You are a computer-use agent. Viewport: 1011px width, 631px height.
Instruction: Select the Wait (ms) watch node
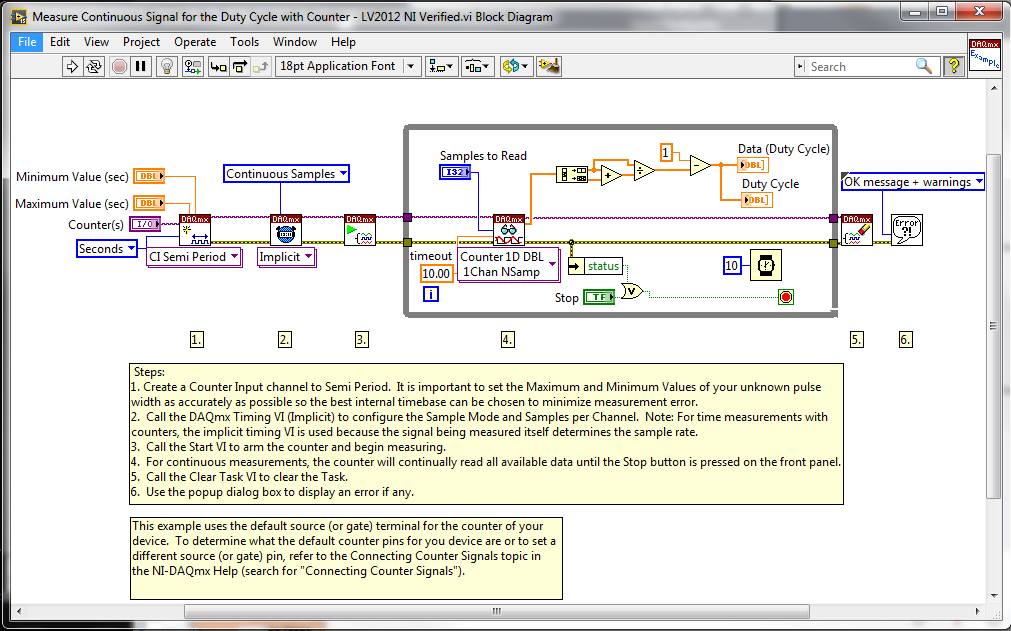pyautogui.click(x=766, y=265)
